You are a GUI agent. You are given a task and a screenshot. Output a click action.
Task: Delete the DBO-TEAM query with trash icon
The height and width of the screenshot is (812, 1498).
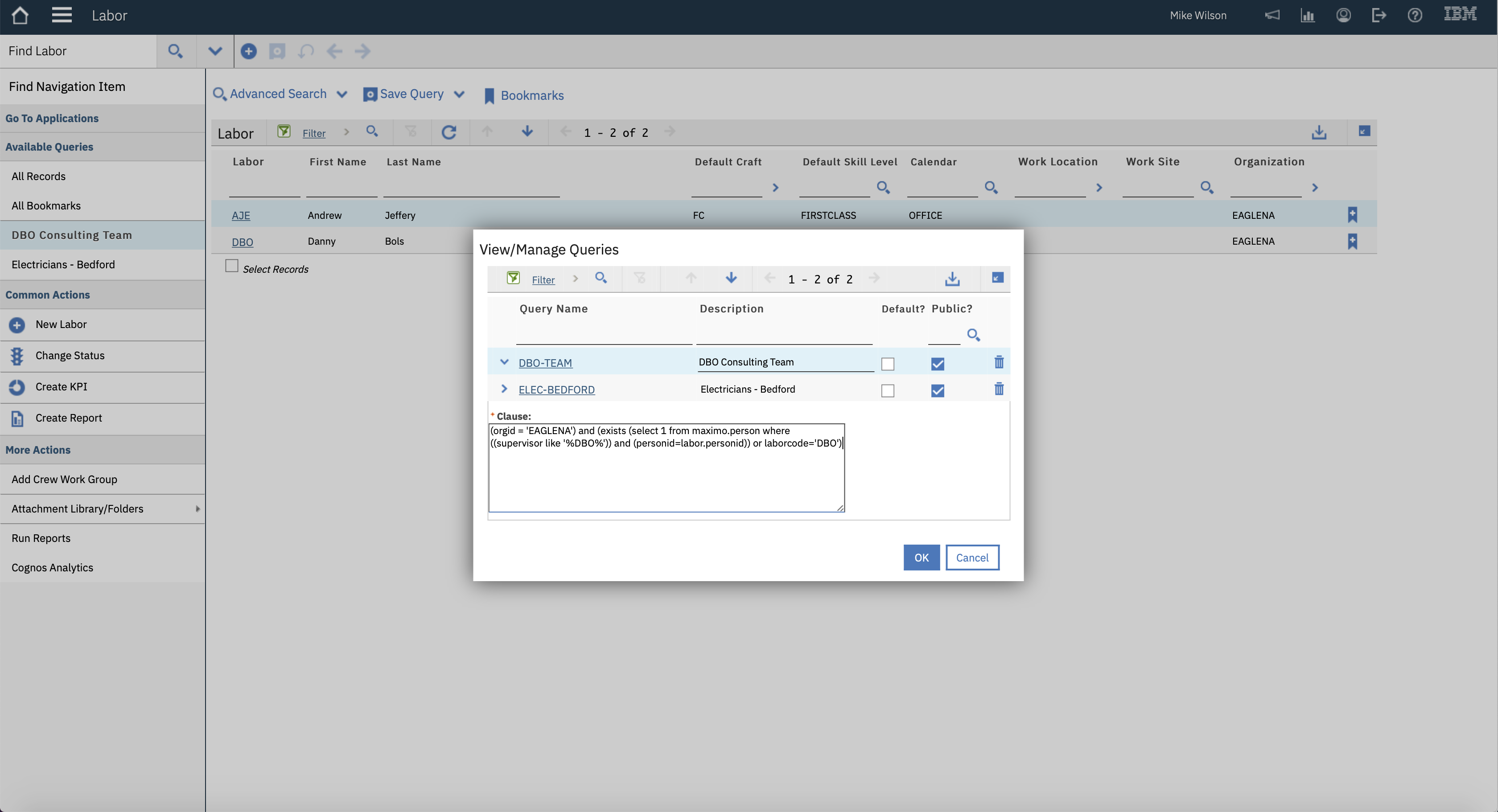[999, 362]
